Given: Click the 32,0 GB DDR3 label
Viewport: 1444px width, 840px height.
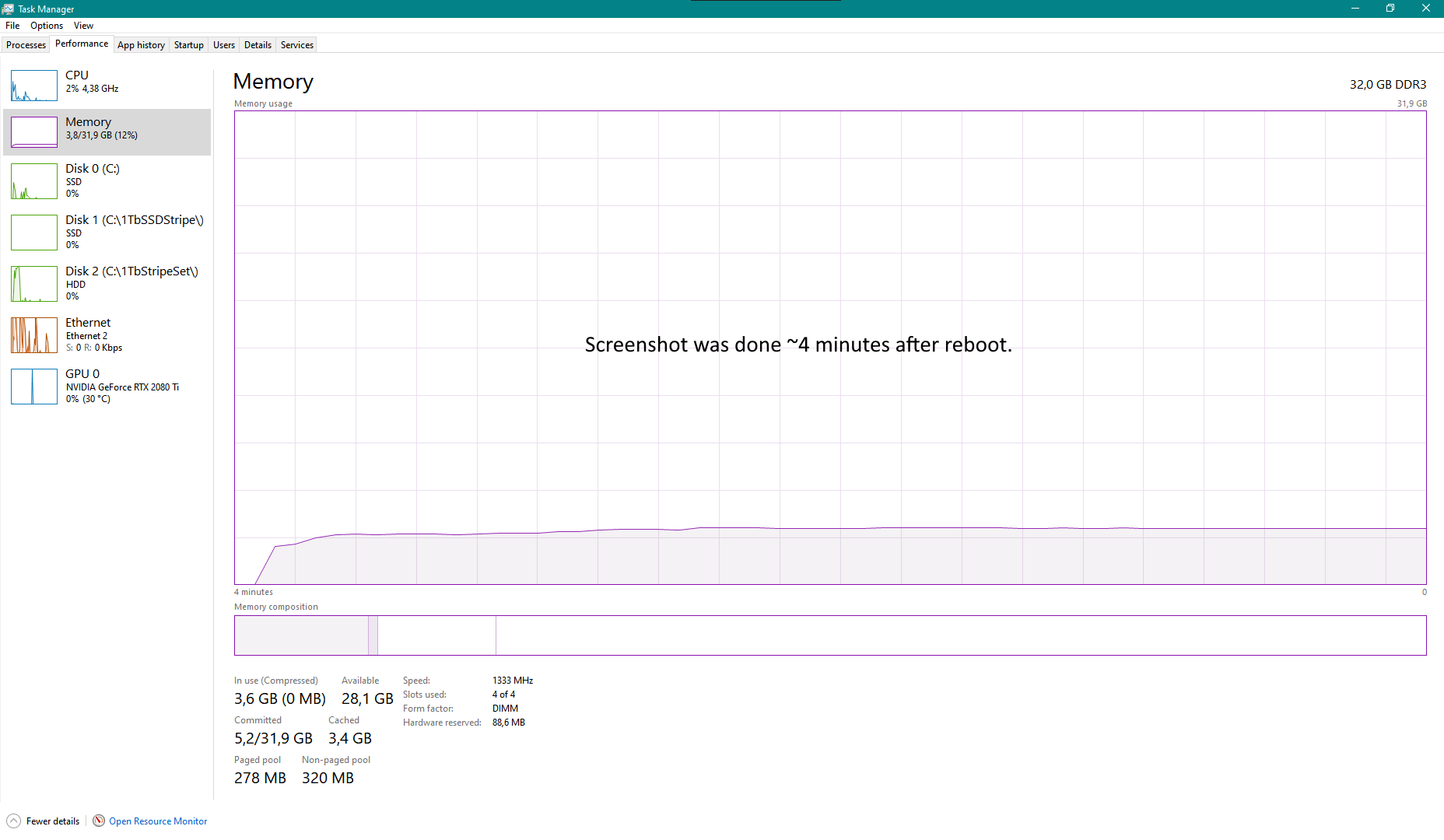Looking at the screenshot, I should [x=1388, y=84].
